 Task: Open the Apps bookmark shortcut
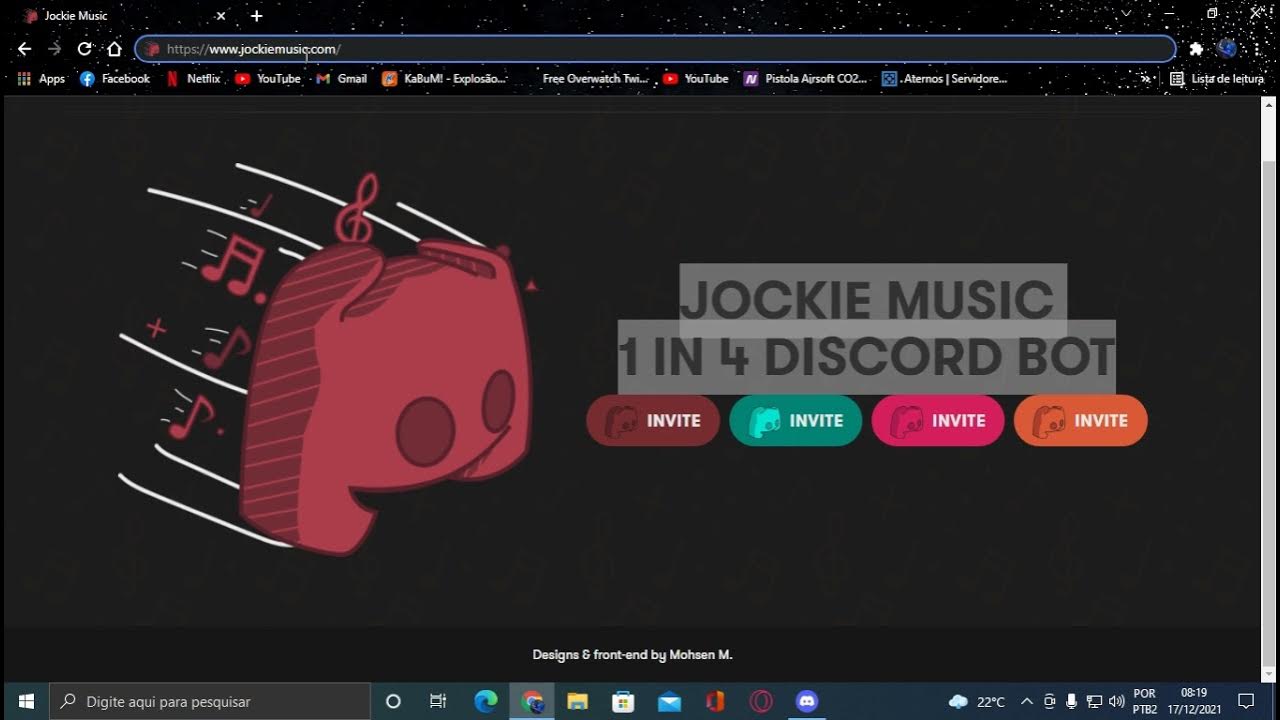pyautogui.click(x=41, y=79)
